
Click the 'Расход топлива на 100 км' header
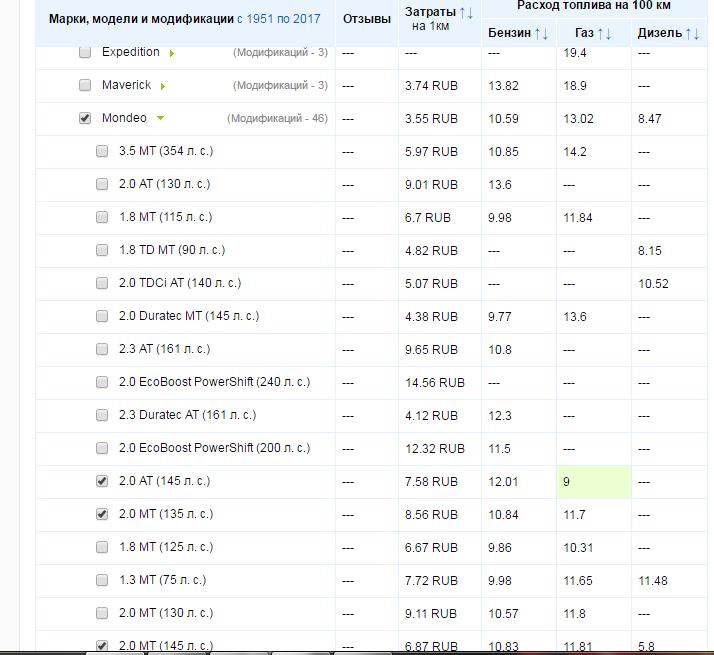594,6
